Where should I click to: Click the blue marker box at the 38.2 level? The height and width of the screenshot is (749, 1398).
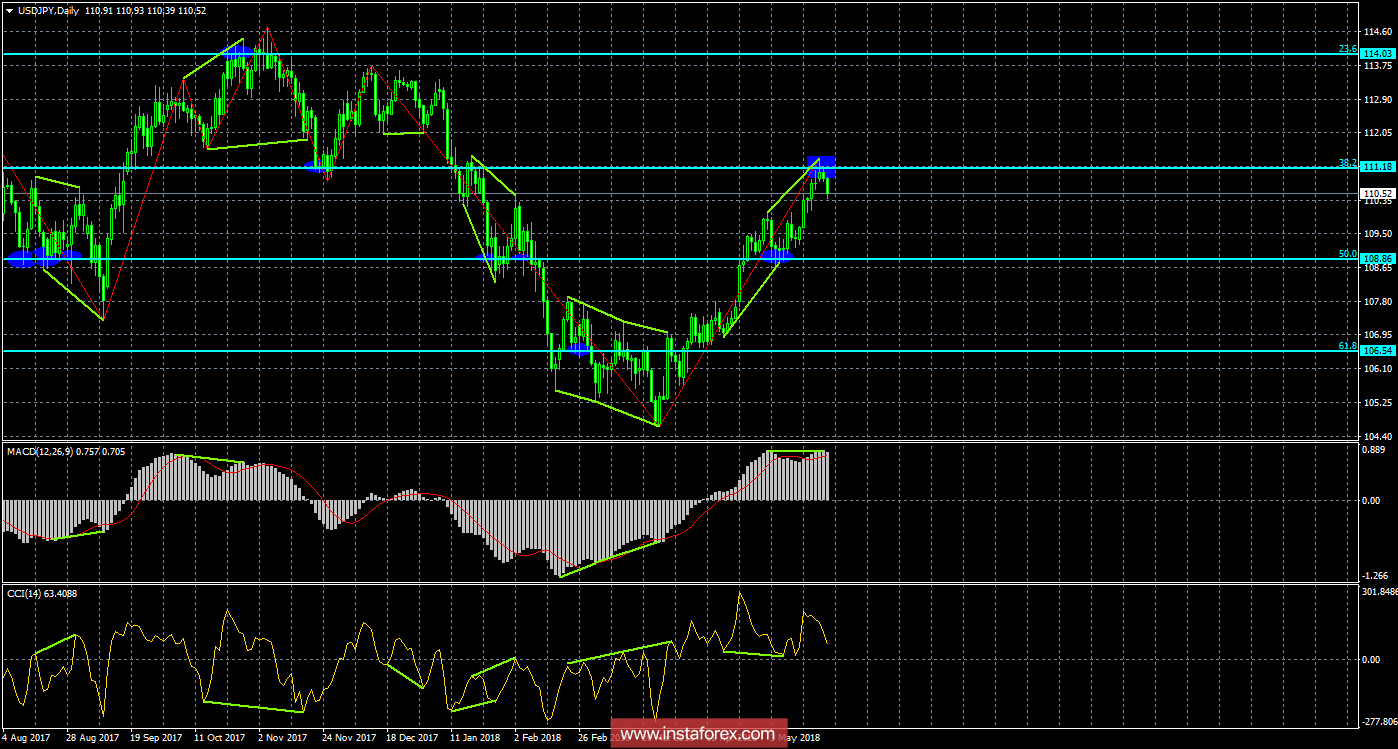(x=822, y=167)
